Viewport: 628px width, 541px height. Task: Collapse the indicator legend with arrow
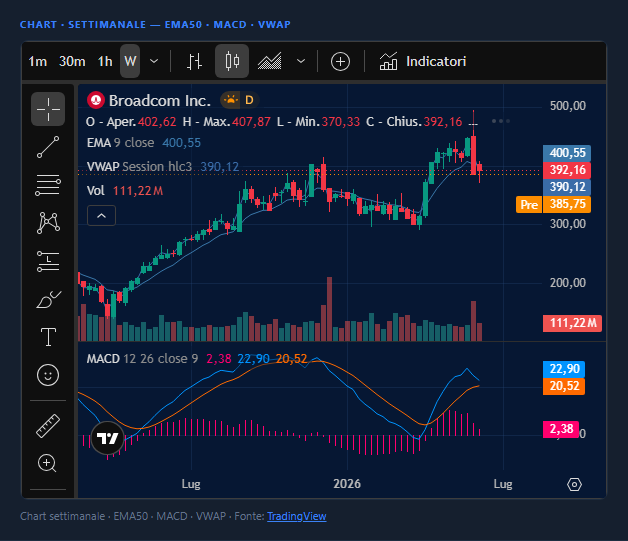(101, 216)
